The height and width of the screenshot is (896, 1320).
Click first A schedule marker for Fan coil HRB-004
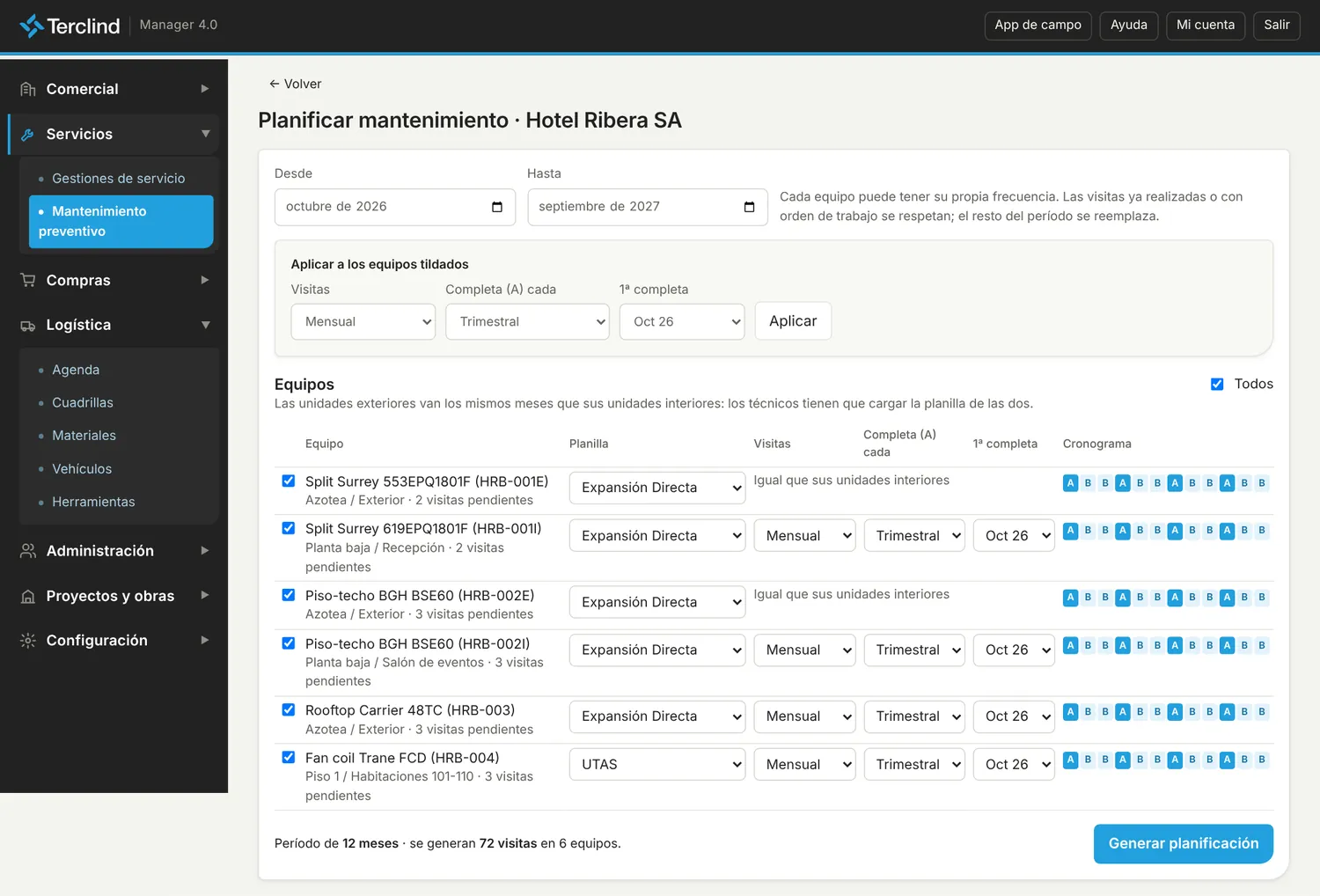1070,760
